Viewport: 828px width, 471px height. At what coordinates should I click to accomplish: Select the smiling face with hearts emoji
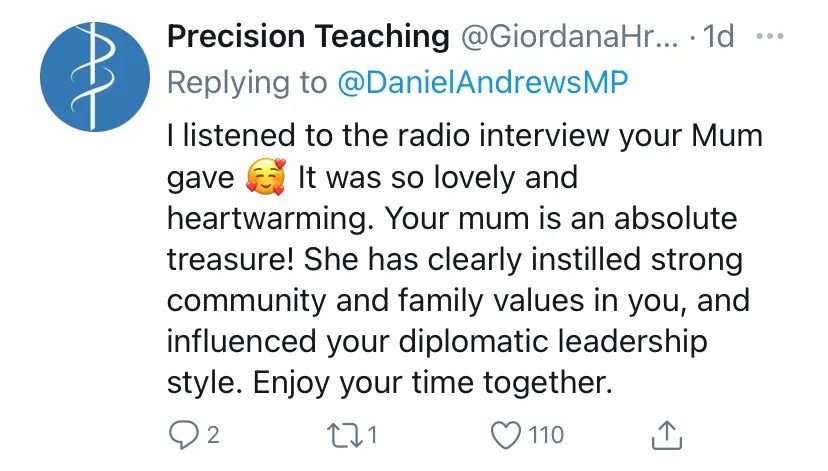[x=266, y=177]
